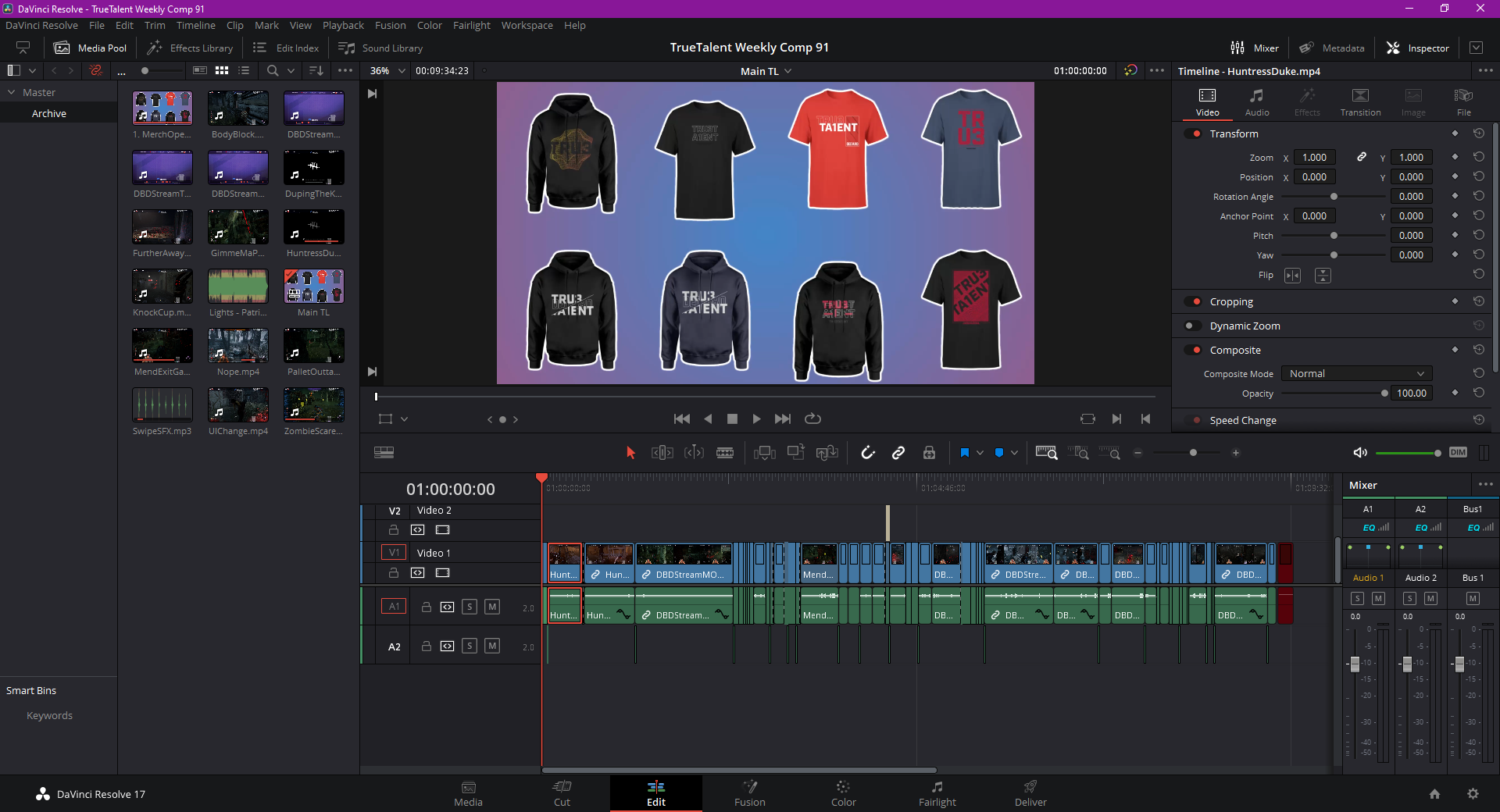The height and width of the screenshot is (812, 1500).
Task: Toggle loop playback button
Action: pos(812,419)
